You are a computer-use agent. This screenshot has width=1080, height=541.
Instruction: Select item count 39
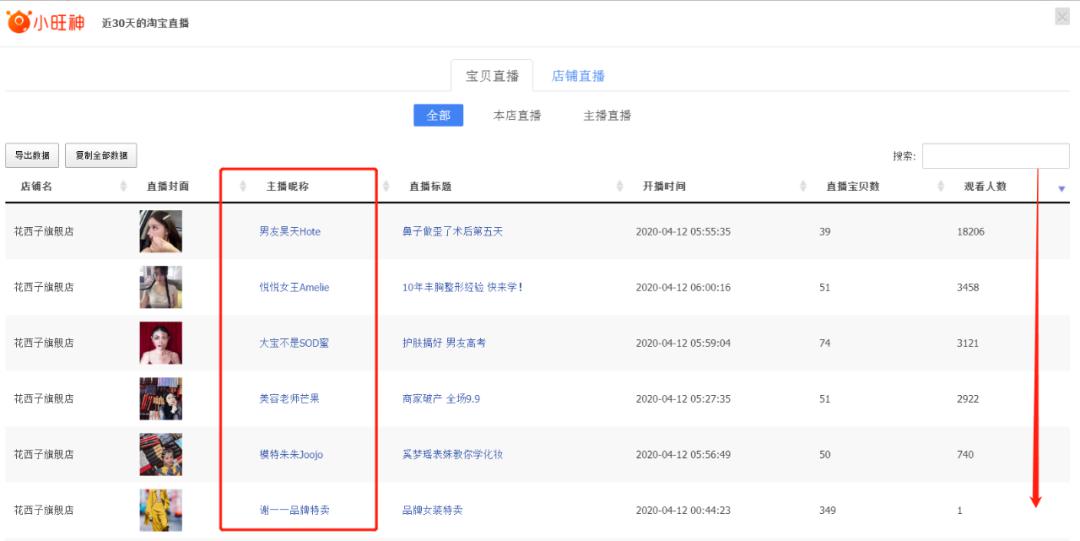coord(824,232)
